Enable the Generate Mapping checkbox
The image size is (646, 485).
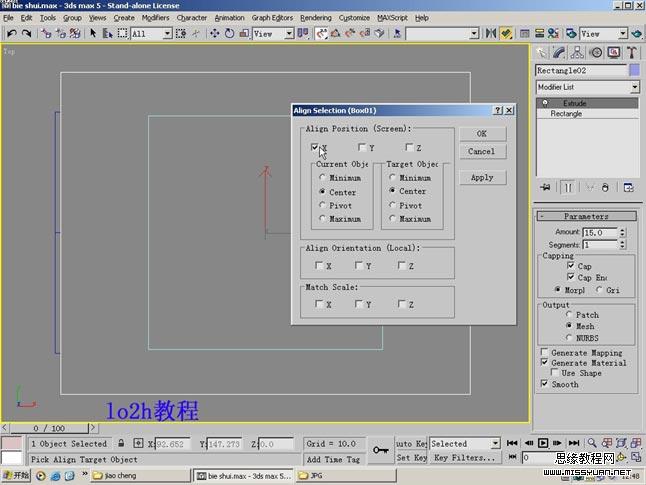[545, 352]
